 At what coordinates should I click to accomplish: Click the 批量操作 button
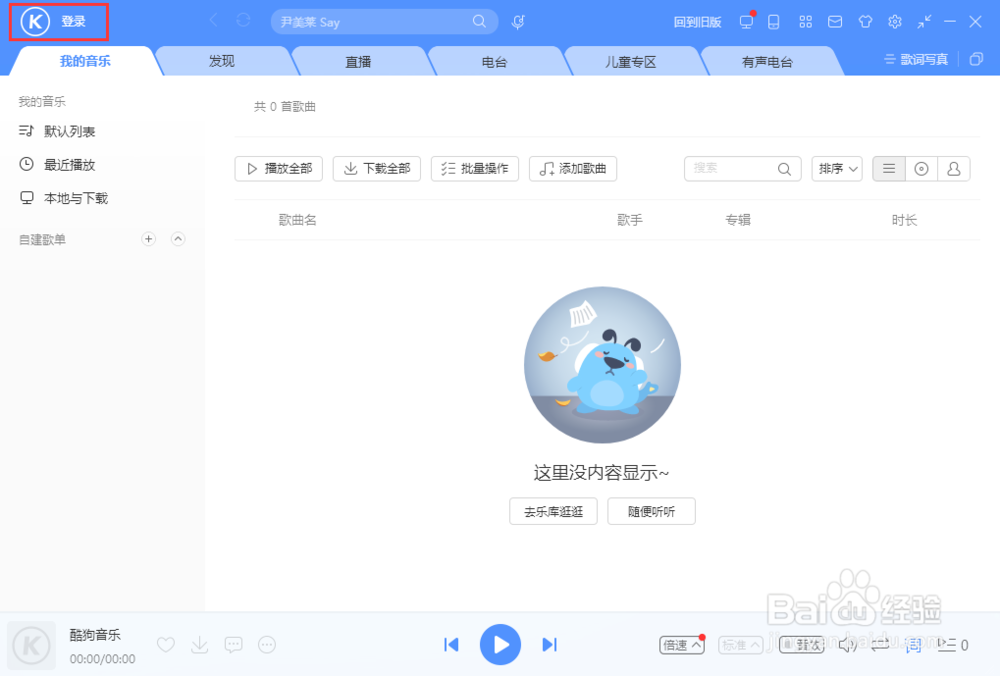[475, 169]
